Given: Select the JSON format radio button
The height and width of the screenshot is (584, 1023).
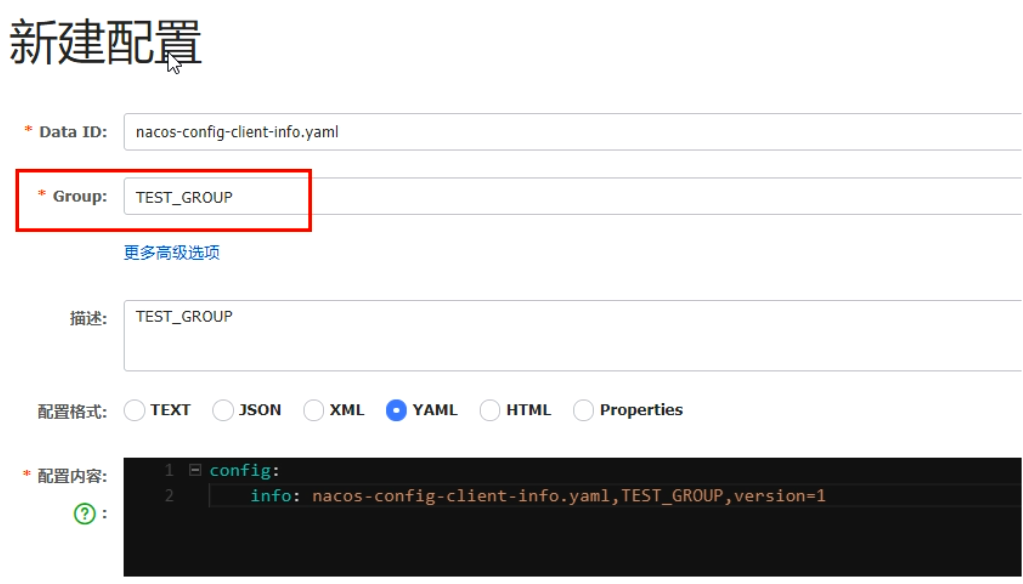Looking at the screenshot, I should (222, 410).
